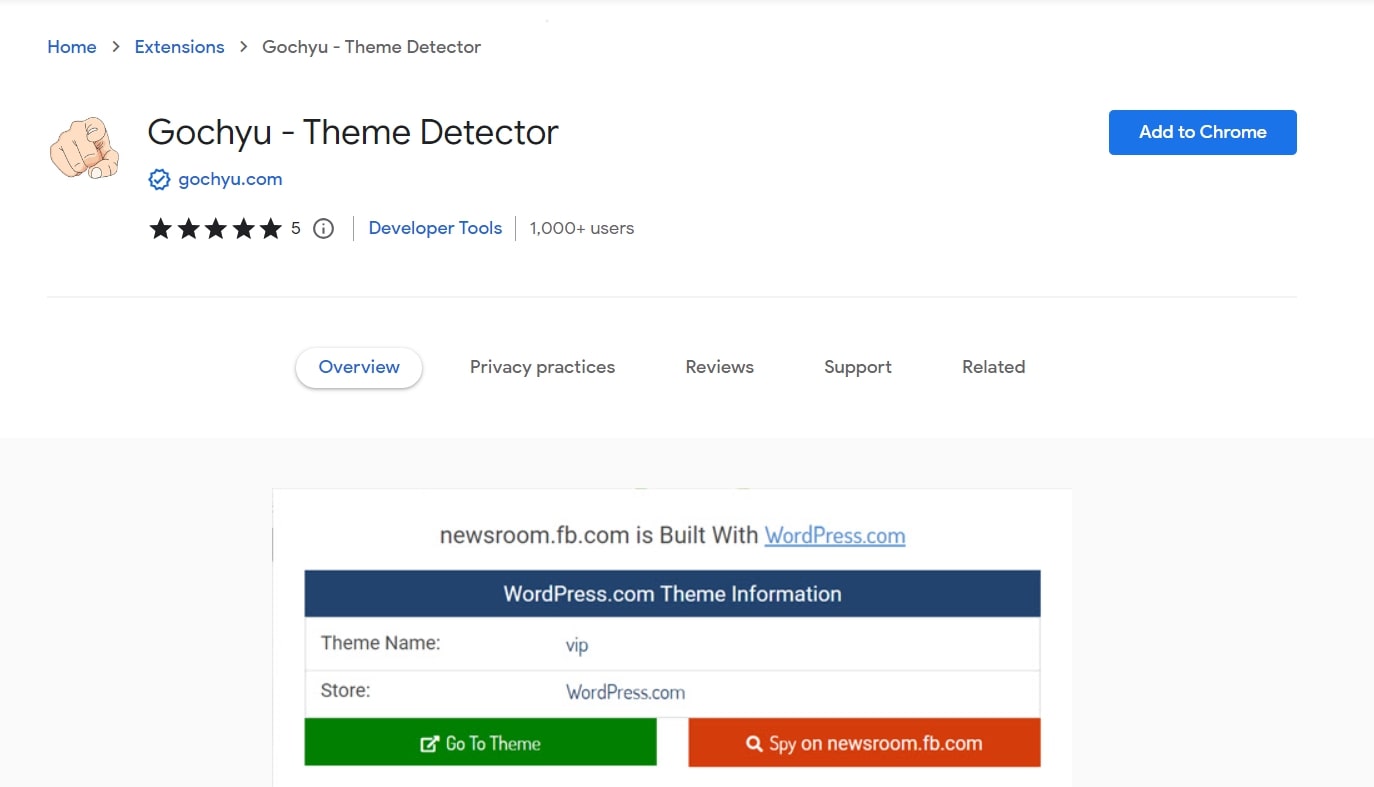Click the Theme Name: label
Screen dimensions: 1374x787
[380, 643]
